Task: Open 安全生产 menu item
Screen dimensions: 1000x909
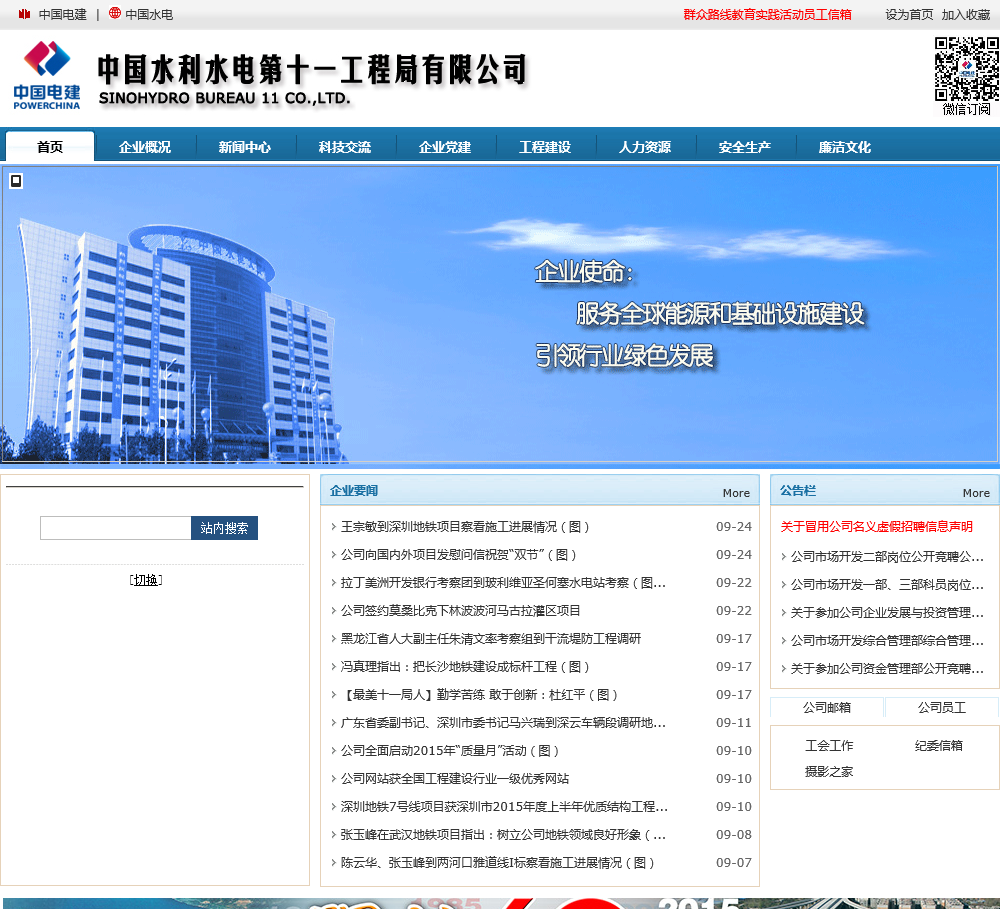Action: [x=745, y=147]
